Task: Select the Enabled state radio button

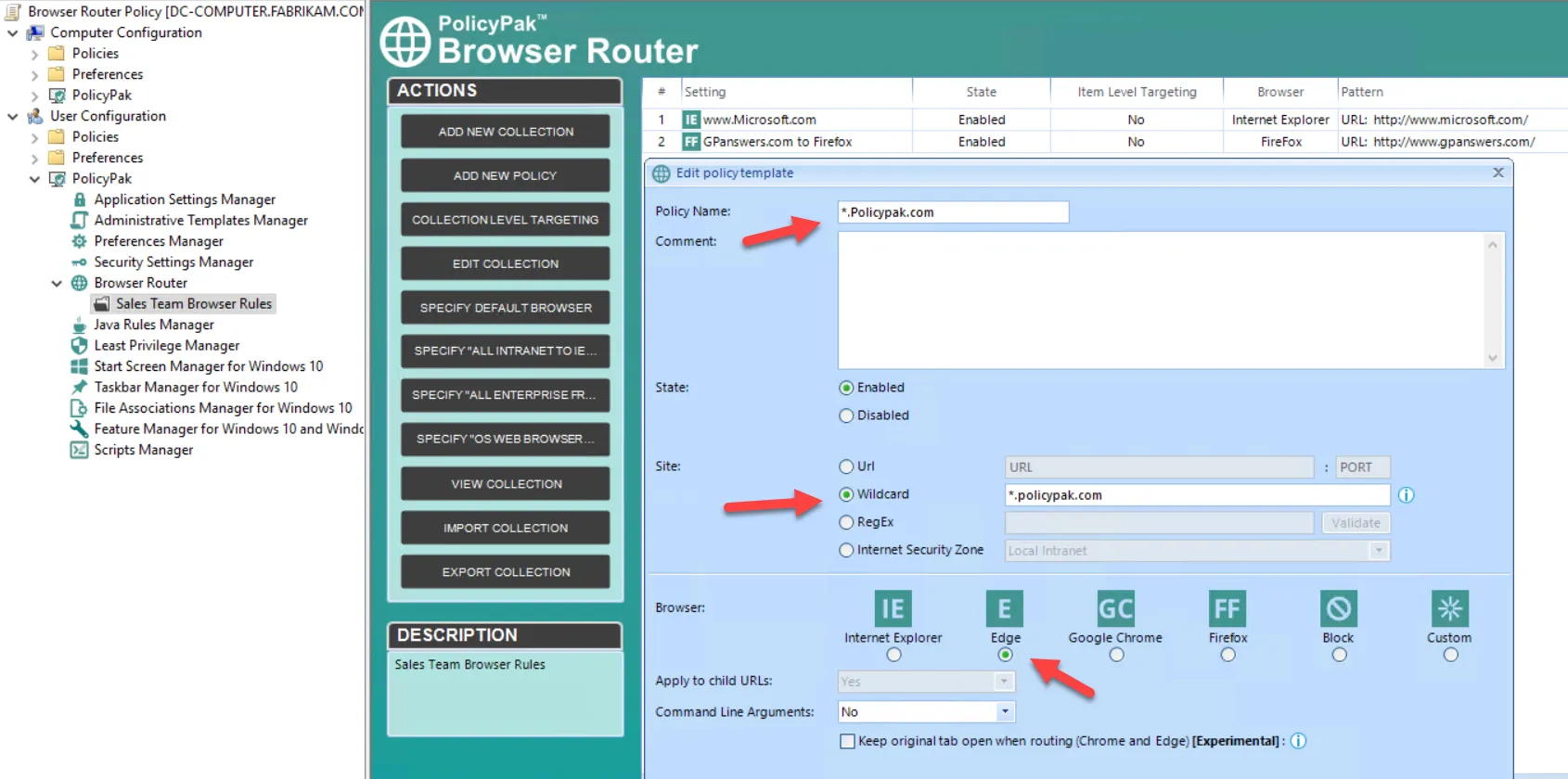Action: click(846, 388)
